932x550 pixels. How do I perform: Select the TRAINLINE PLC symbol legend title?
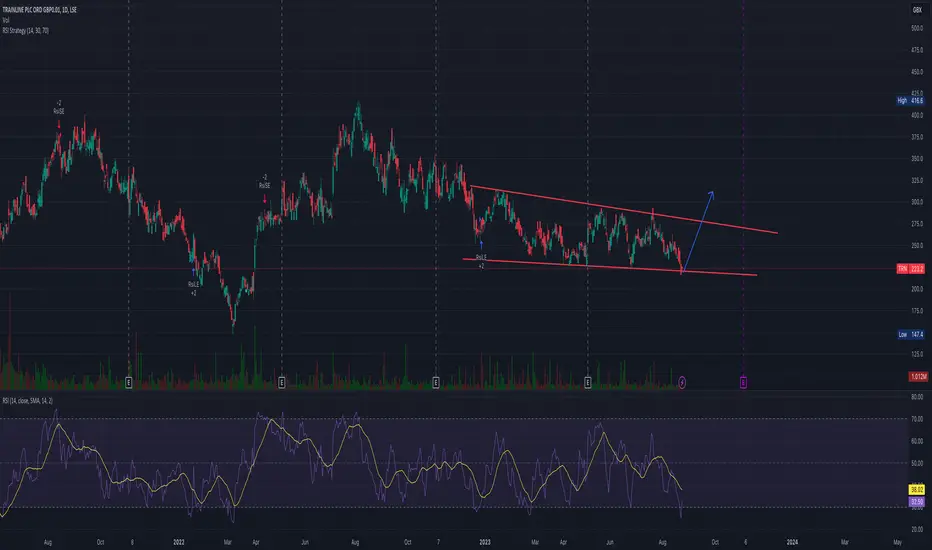tap(39, 10)
